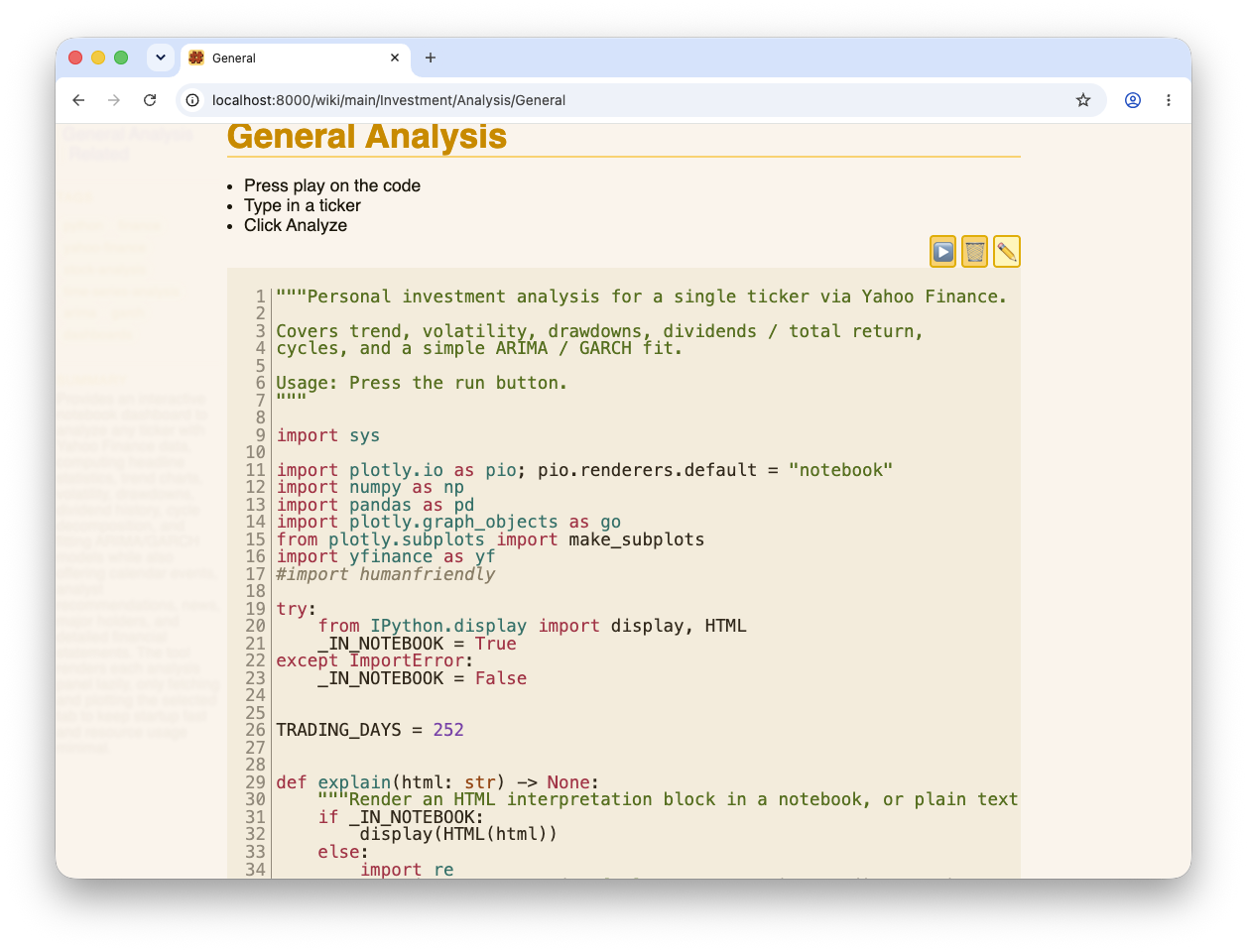The height and width of the screenshot is (952, 1247).
Task: Click the 'try:' code line
Action: (296, 609)
